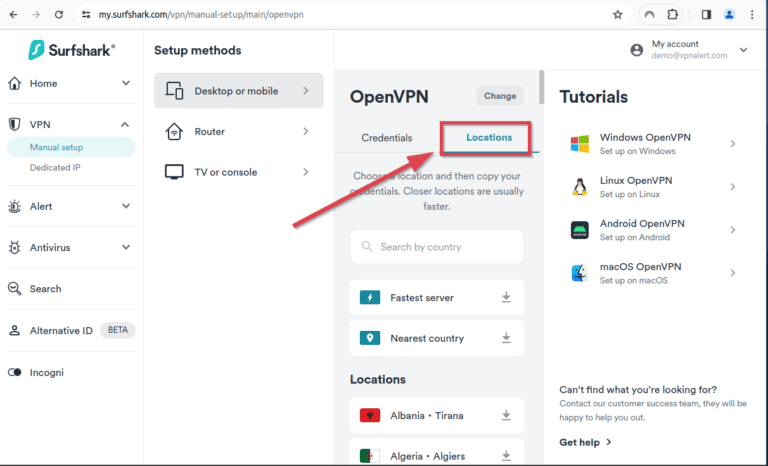The width and height of the screenshot is (768, 466).
Task: Click the Search by country input field
Action: coord(436,247)
